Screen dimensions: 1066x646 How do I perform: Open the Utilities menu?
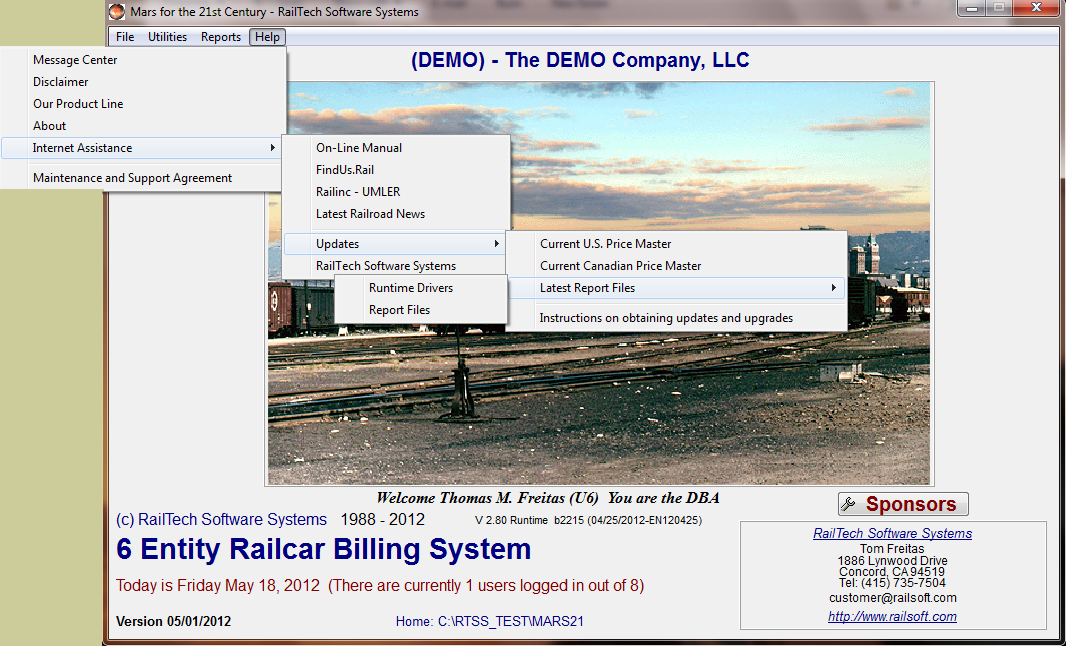[x=167, y=37]
